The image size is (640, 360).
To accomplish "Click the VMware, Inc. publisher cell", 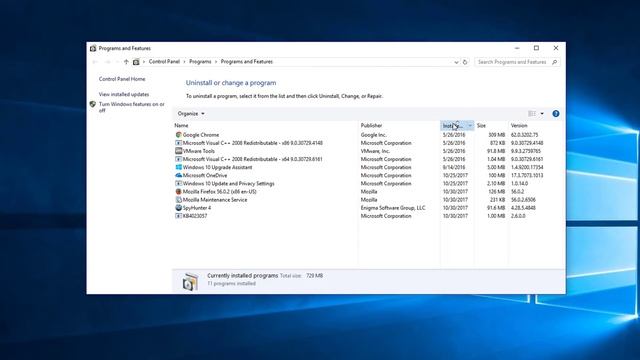I will (376, 151).
